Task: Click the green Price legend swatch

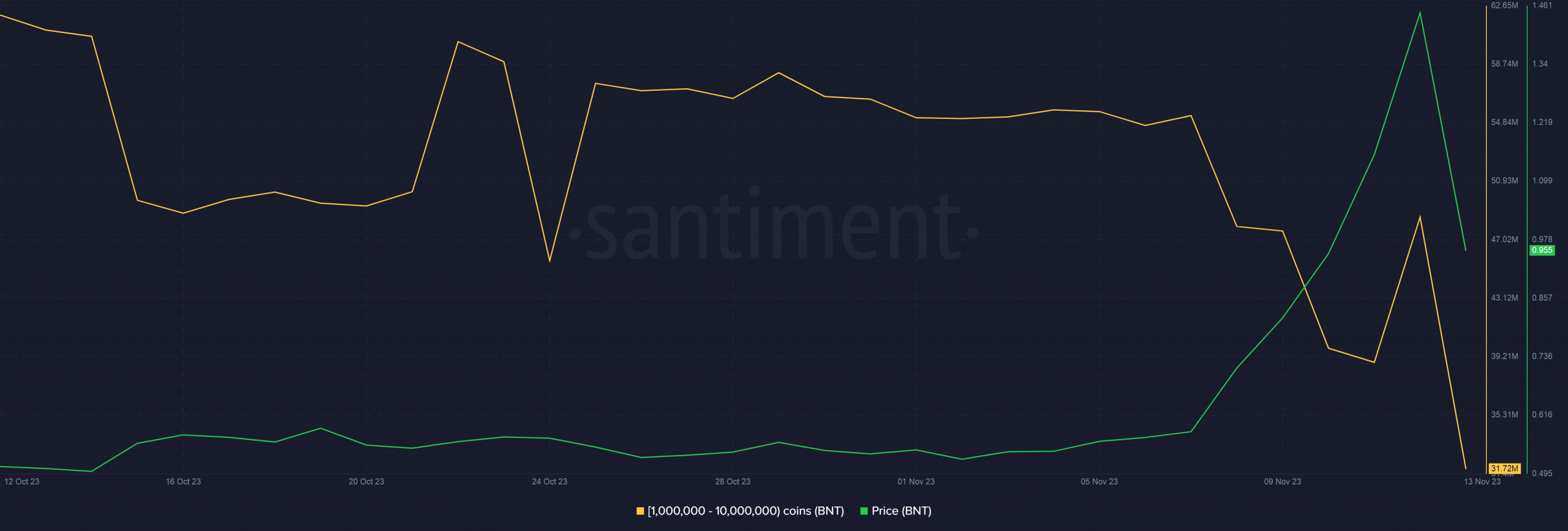Action: [x=864, y=511]
